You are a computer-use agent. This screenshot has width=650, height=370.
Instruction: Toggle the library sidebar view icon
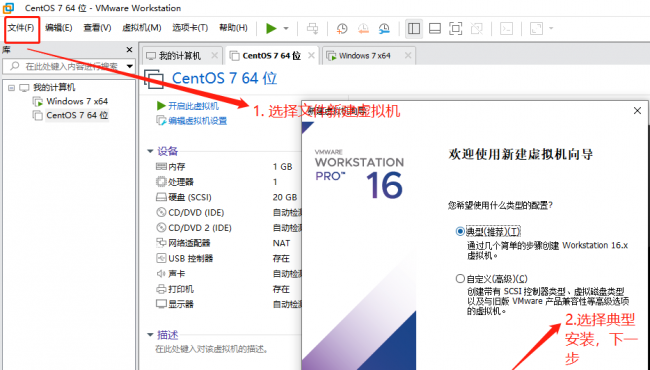414,28
